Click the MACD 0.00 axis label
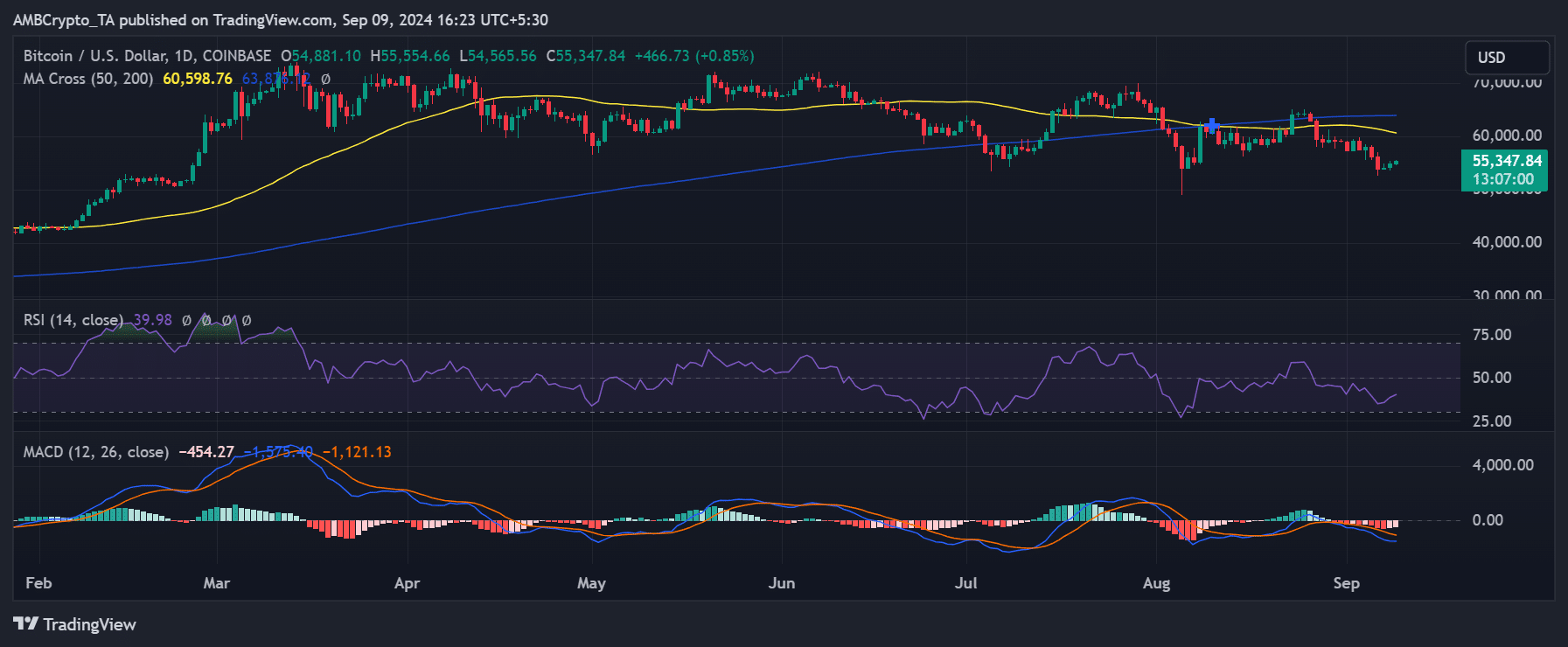The height and width of the screenshot is (647, 1568). click(x=1488, y=520)
